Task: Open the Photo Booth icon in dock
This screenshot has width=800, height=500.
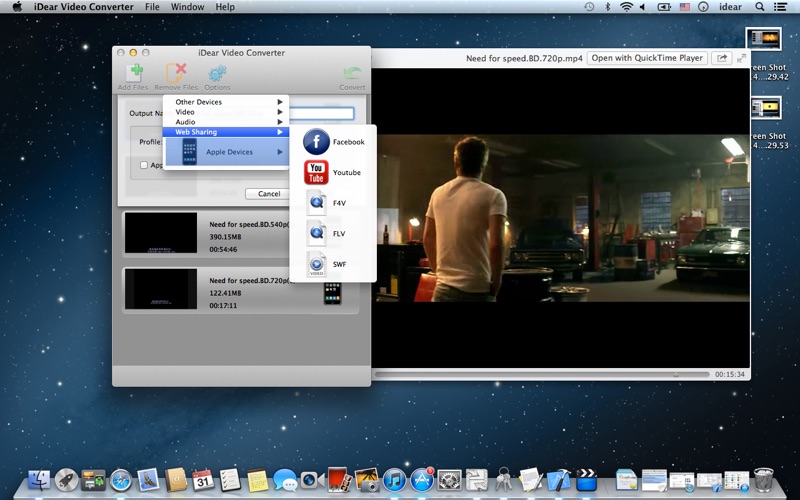Action: [x=339, y=480]
